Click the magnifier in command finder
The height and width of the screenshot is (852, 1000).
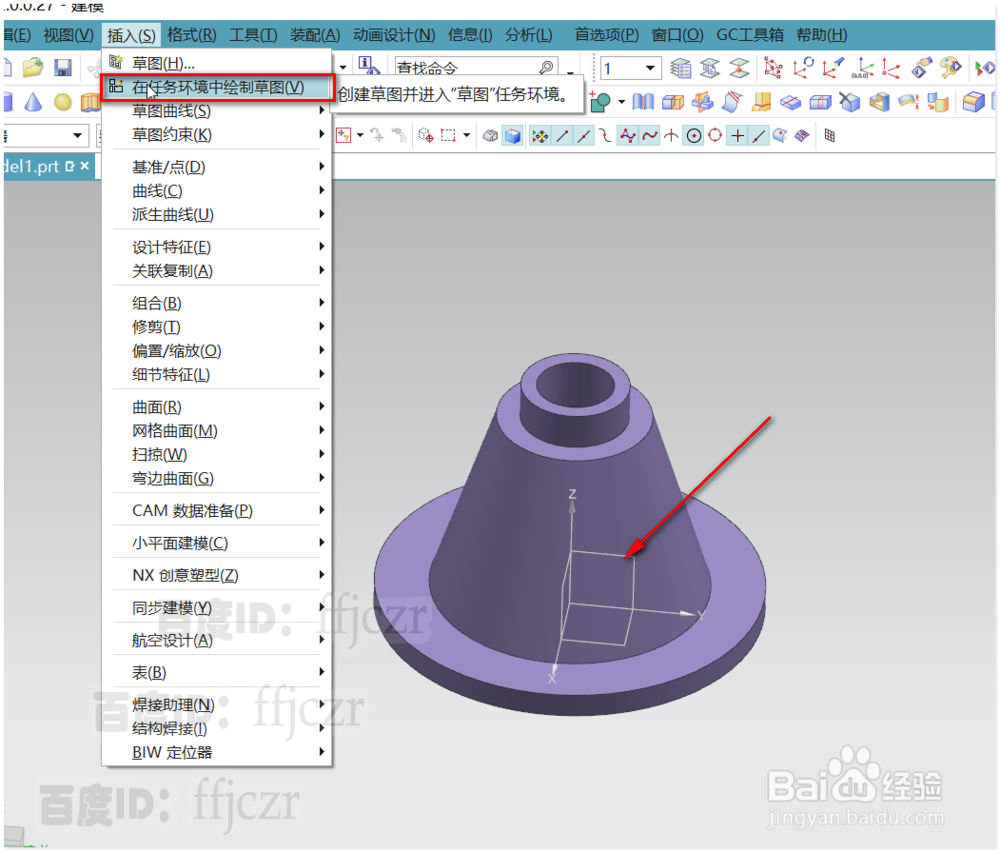click(547, 67)
